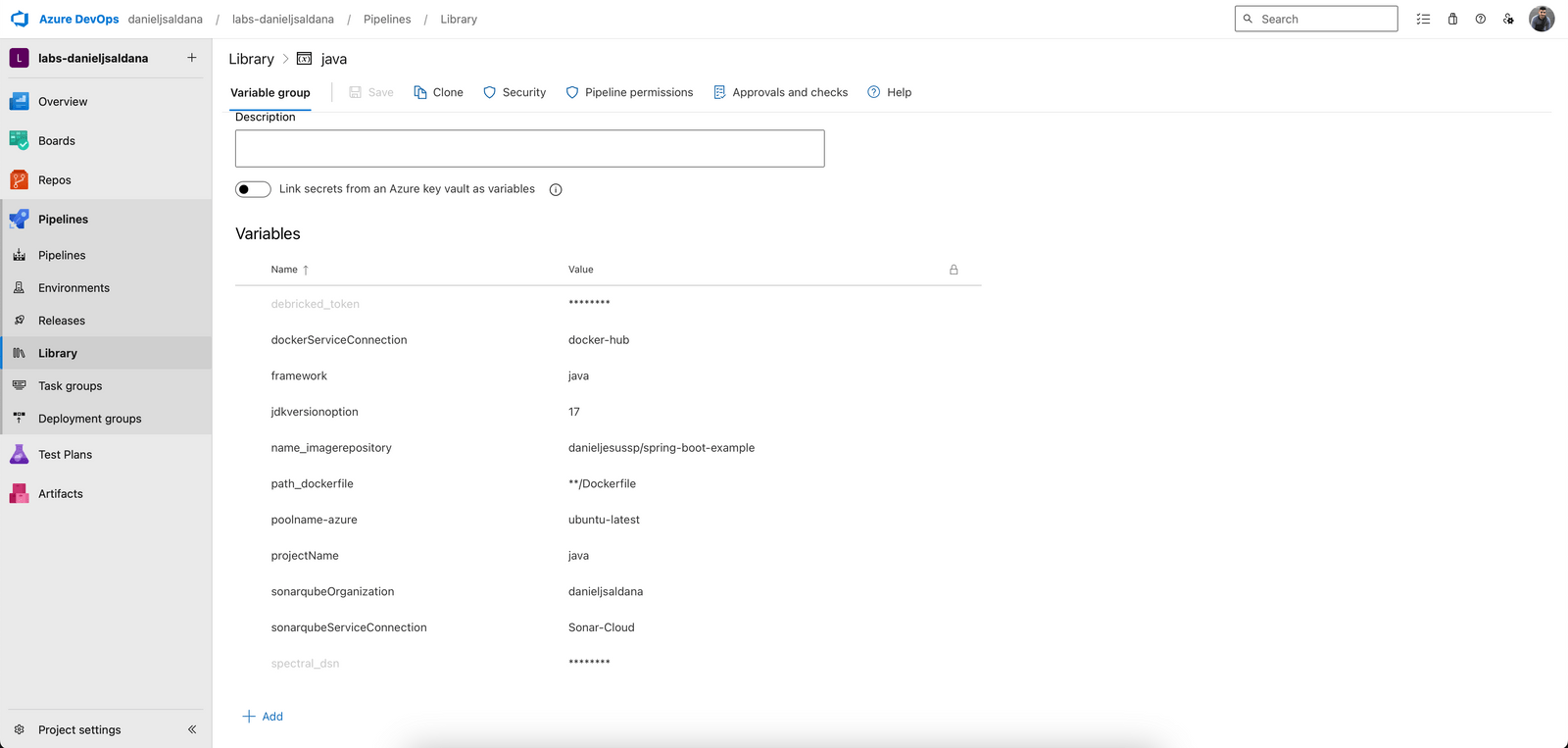Viewport: 1568px width, 748px height.
Task: Click the **/Dockerfile value
Action: 602,483
